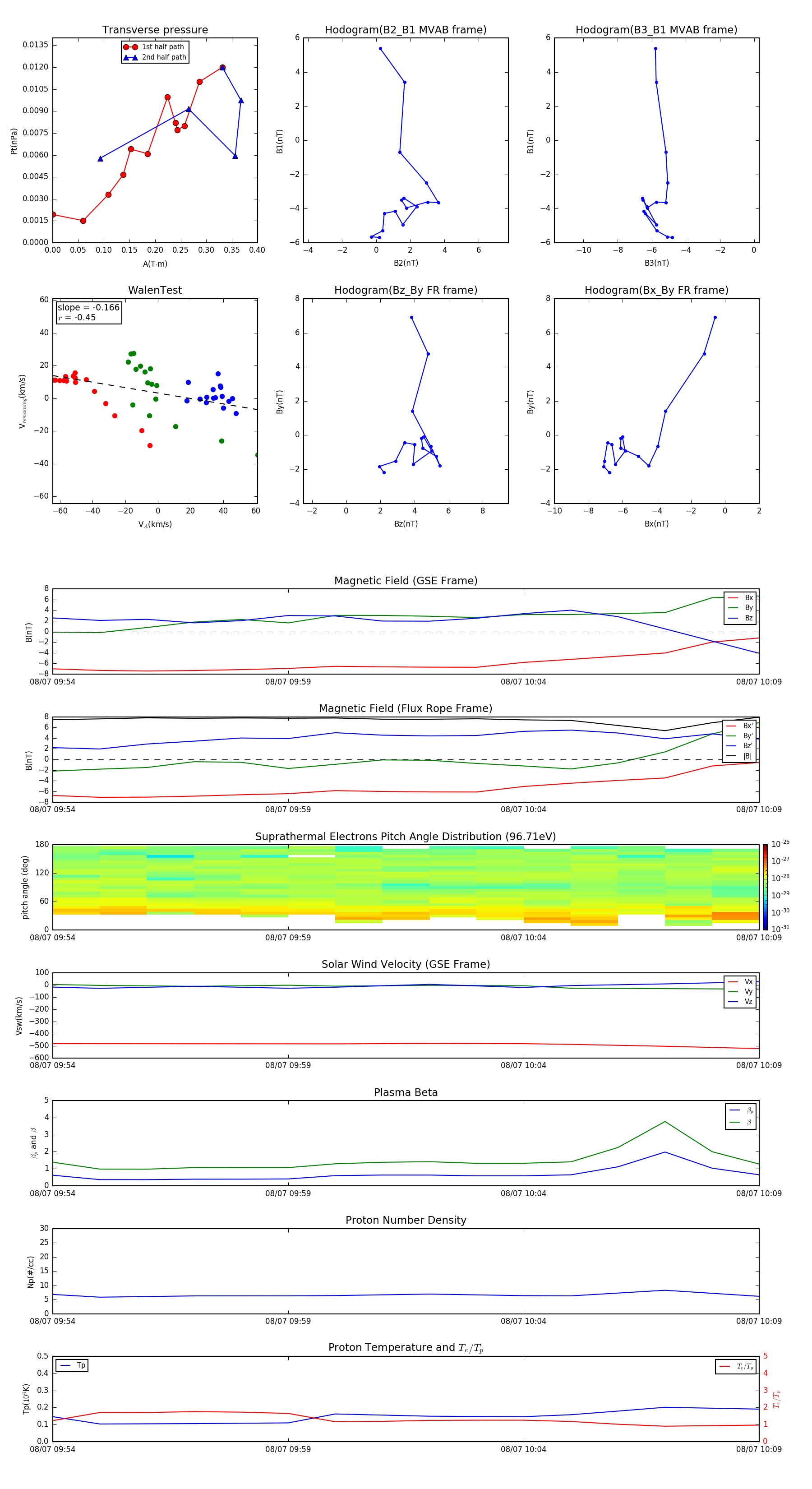Select "By'" in the Flux Rope legend
Screen dimensions: 812x1489
pyautogui.click(x=740, y=736)
